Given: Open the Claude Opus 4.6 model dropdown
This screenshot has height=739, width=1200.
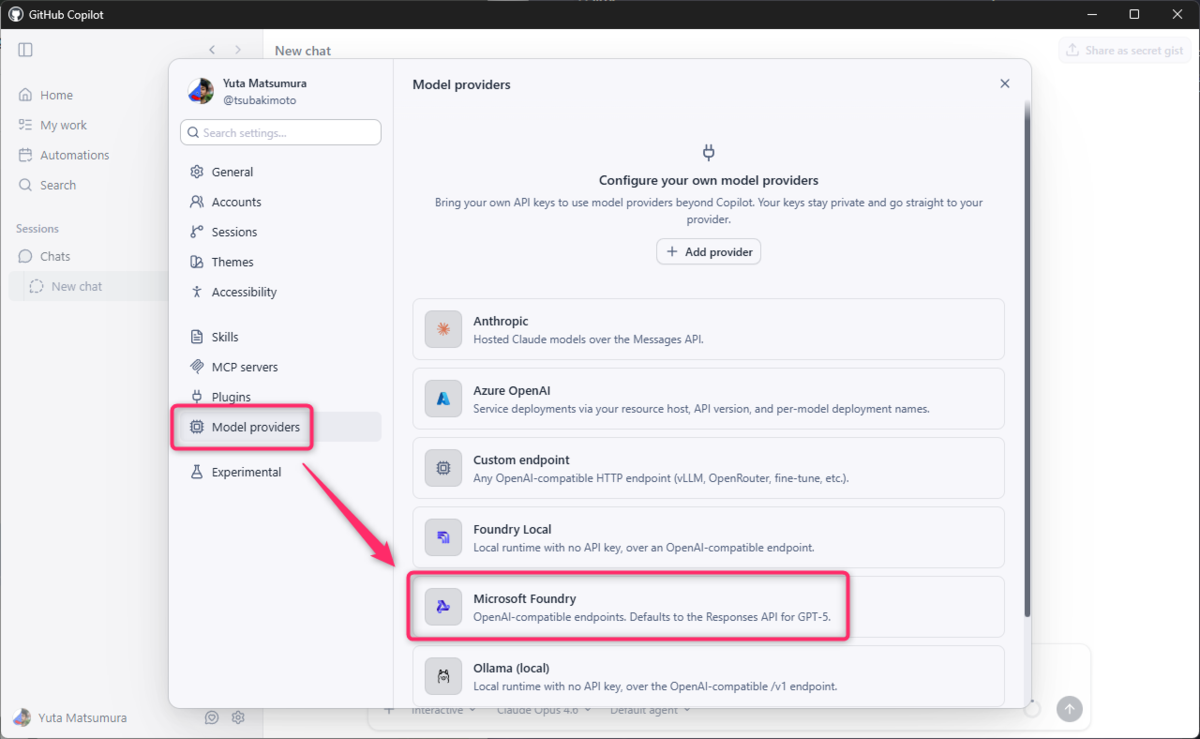Looking at the screenshot, I should pos(543,710).
